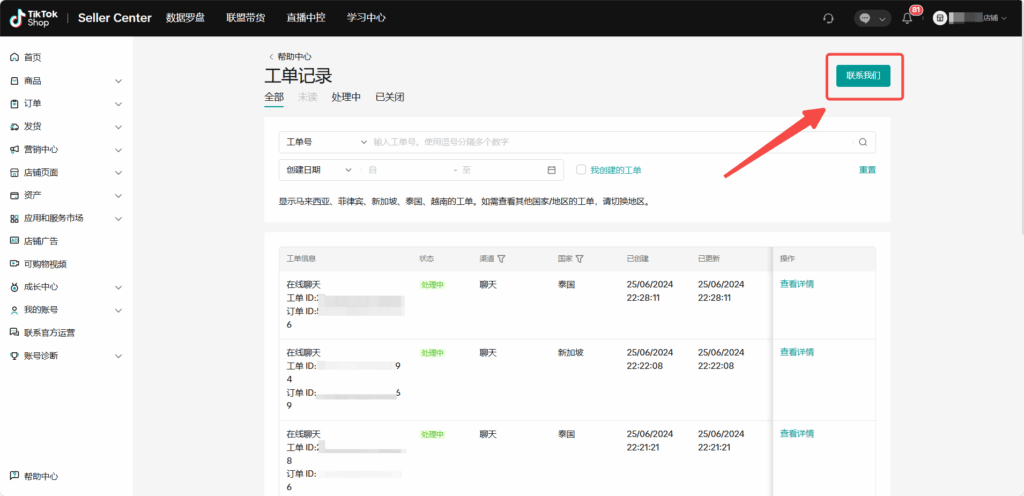Expand the 店铺页面 sidebar chevron
The width and height of the screenshot is (1024, 496).
coord(118,173)
